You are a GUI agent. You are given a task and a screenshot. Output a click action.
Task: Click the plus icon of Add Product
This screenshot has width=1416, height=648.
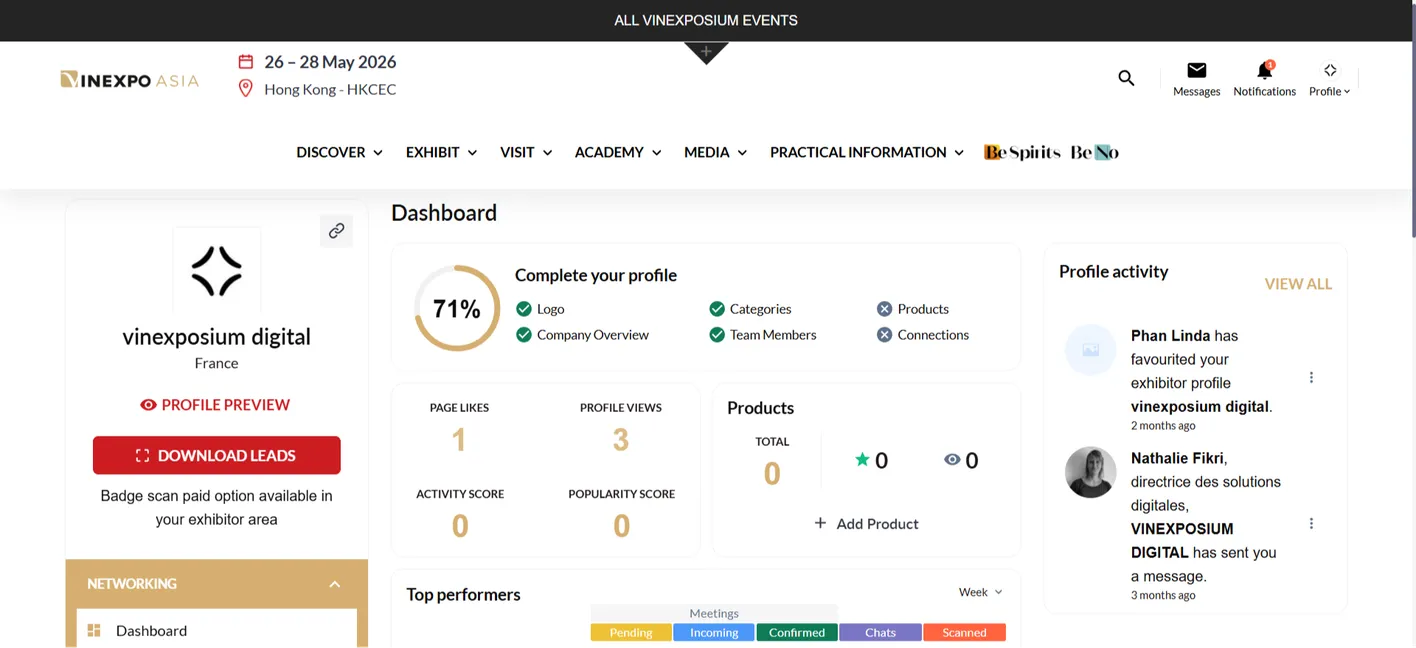coord(820,523)
